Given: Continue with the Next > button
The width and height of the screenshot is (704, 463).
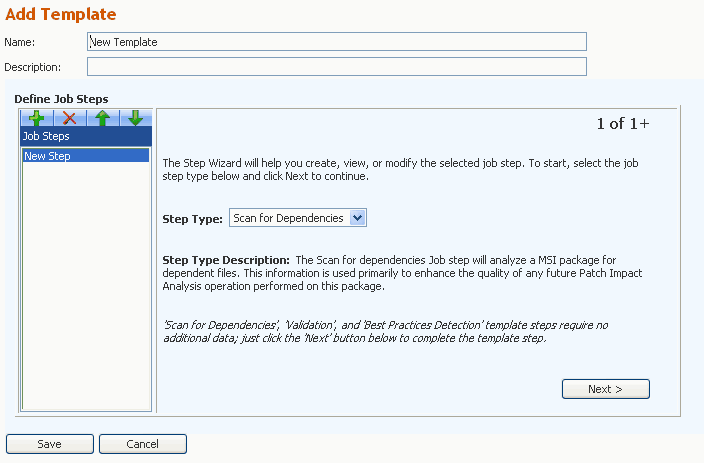Looking at the screenshot, I should (x=606, y=389).
